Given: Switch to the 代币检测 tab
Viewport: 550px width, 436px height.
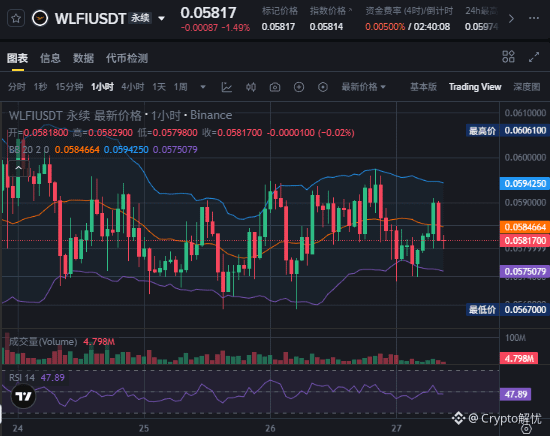Looking at the screenshot, I should pyautogui.click(x=127, y=58).
